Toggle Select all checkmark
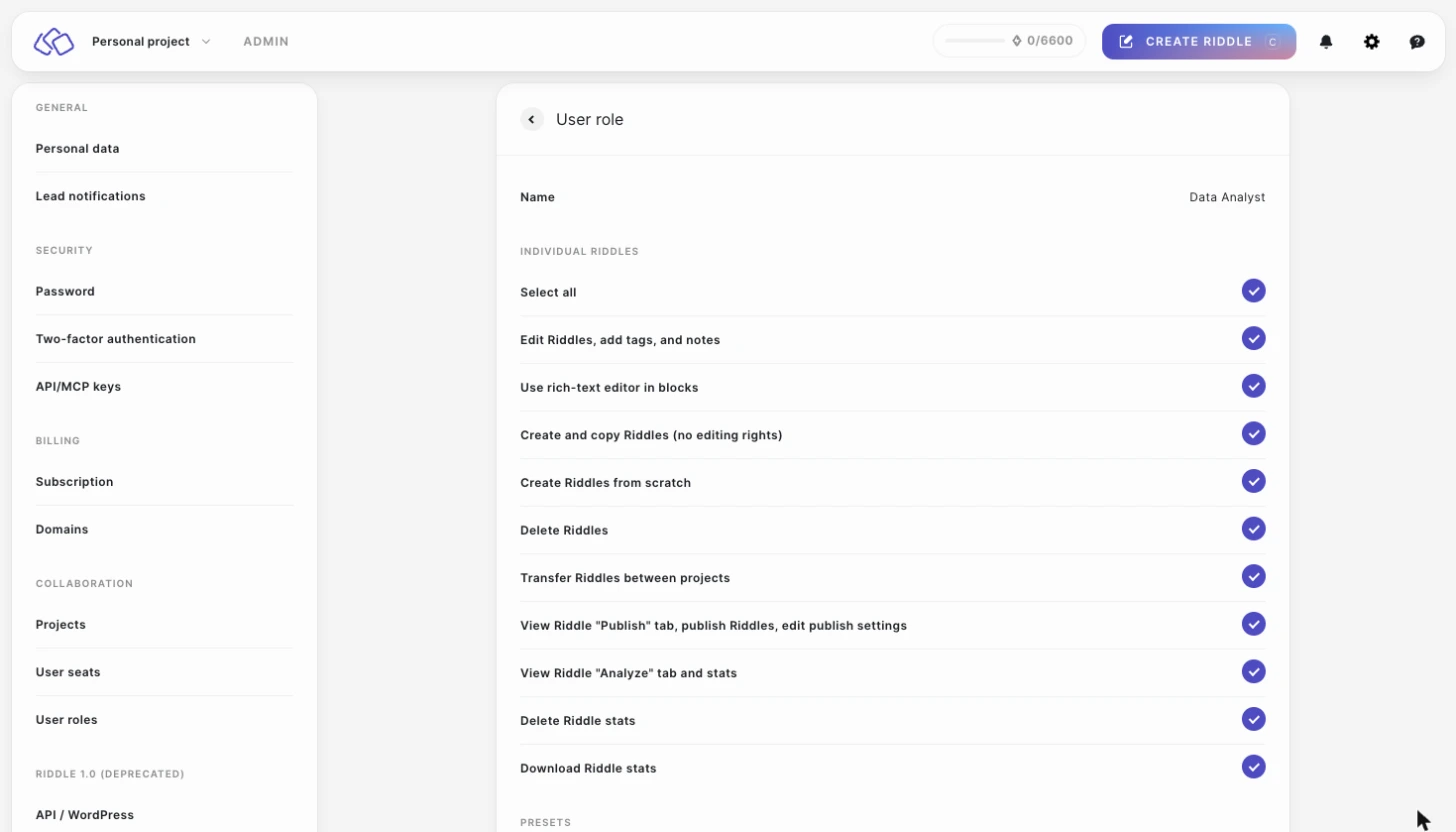Viewport: 1456px width, 832px height. 1254,291
